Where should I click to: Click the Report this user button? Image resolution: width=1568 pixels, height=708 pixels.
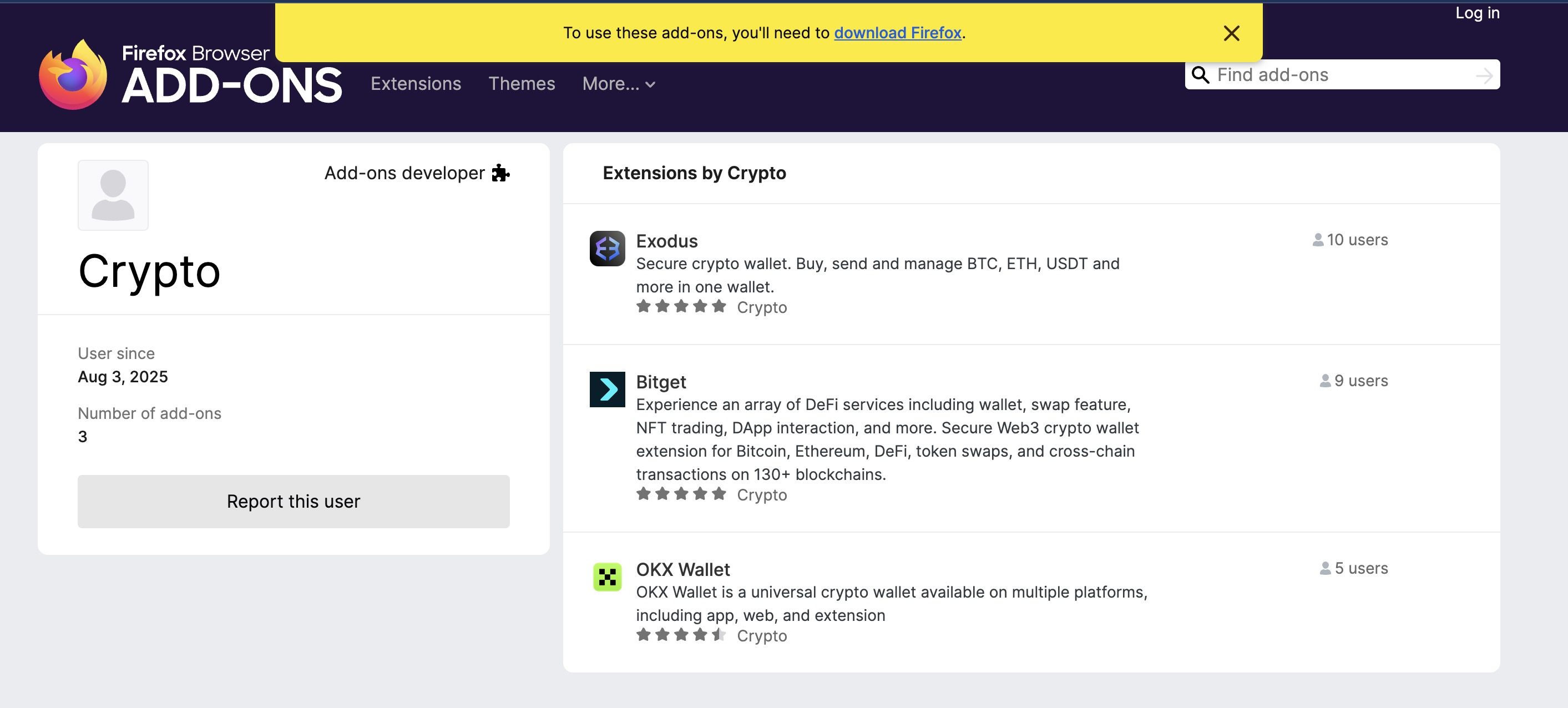point(294,501)
